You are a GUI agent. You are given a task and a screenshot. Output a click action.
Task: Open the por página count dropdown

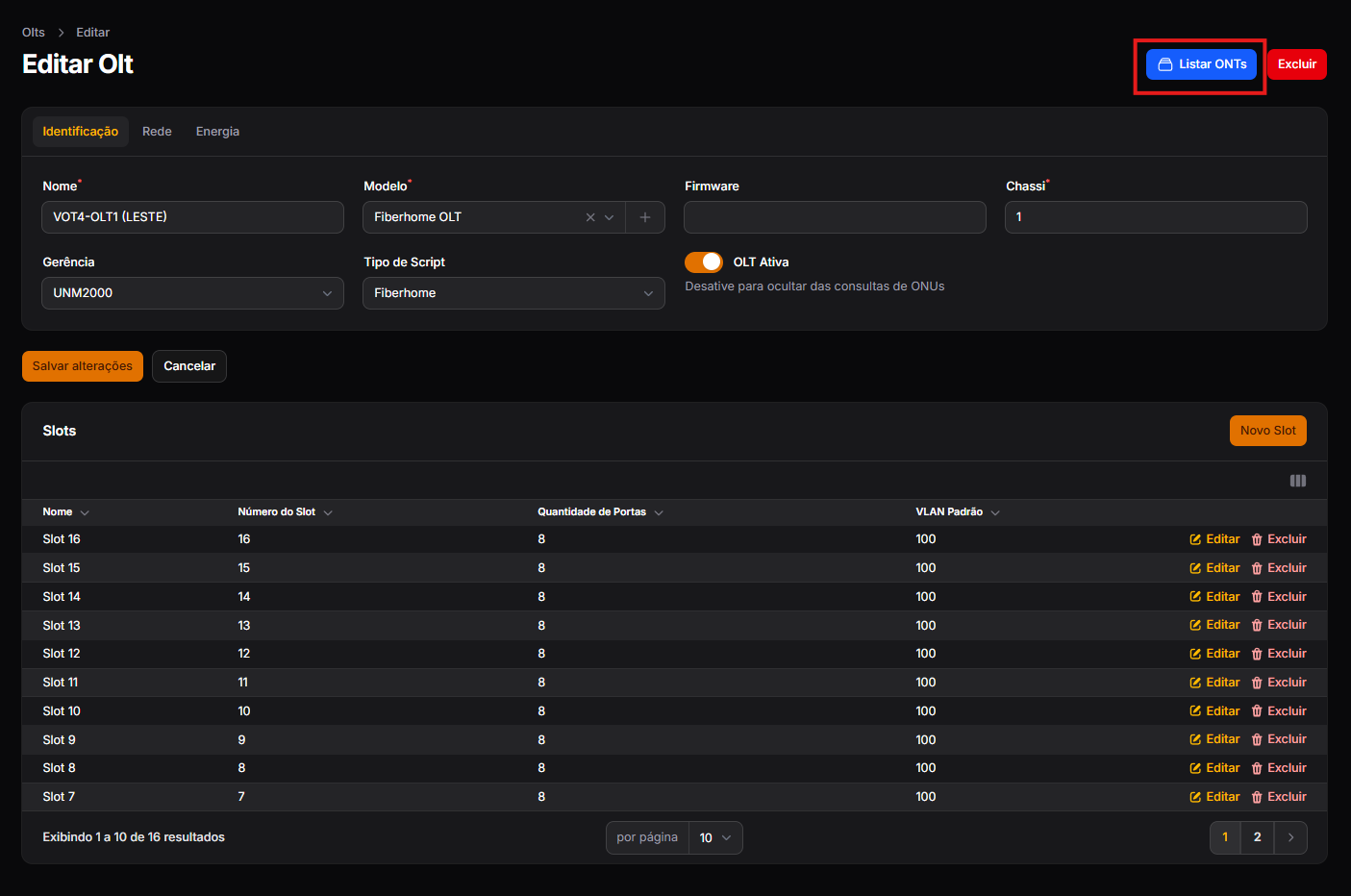(x=715, y=838)
